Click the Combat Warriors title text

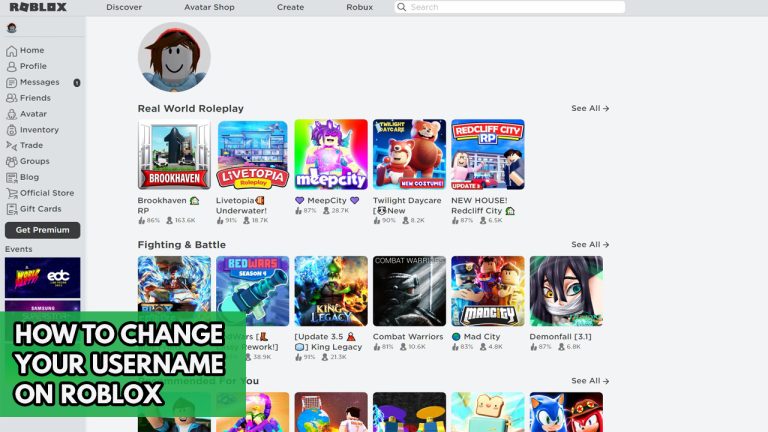[x=408, y=336]
